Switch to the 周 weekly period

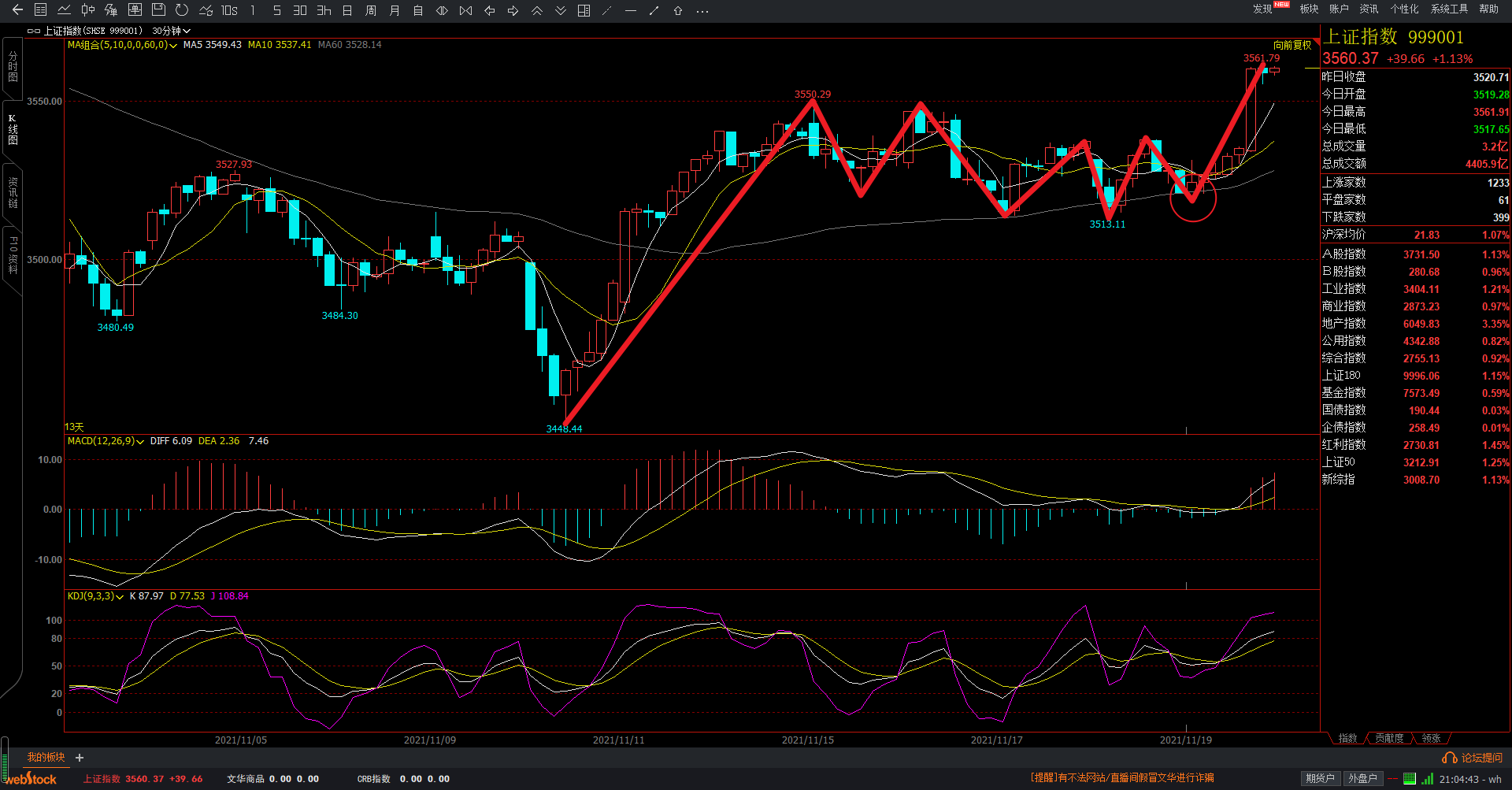(371, 10)
